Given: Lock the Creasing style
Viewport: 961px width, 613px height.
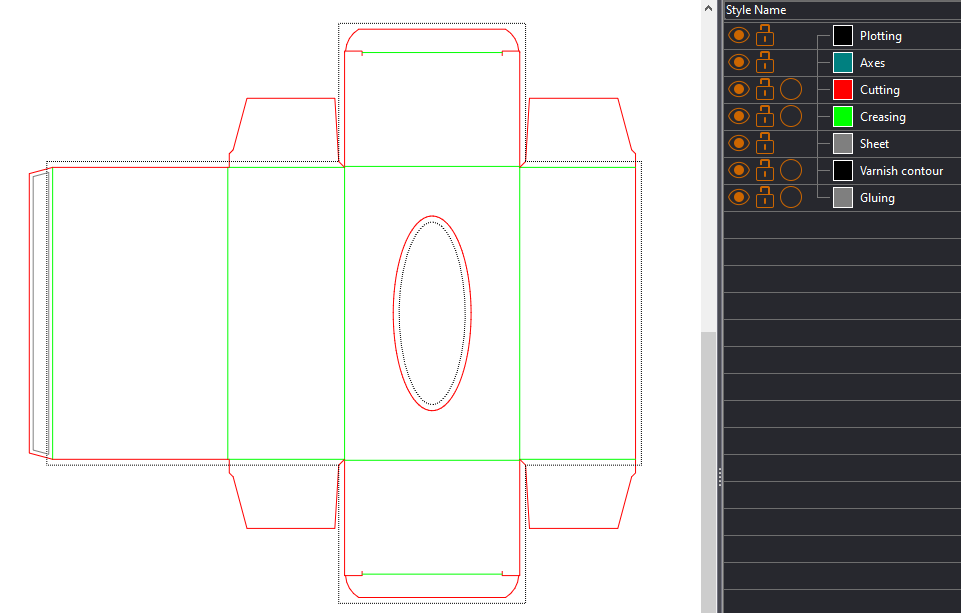Looking at the screenshot, I should 764,116.
